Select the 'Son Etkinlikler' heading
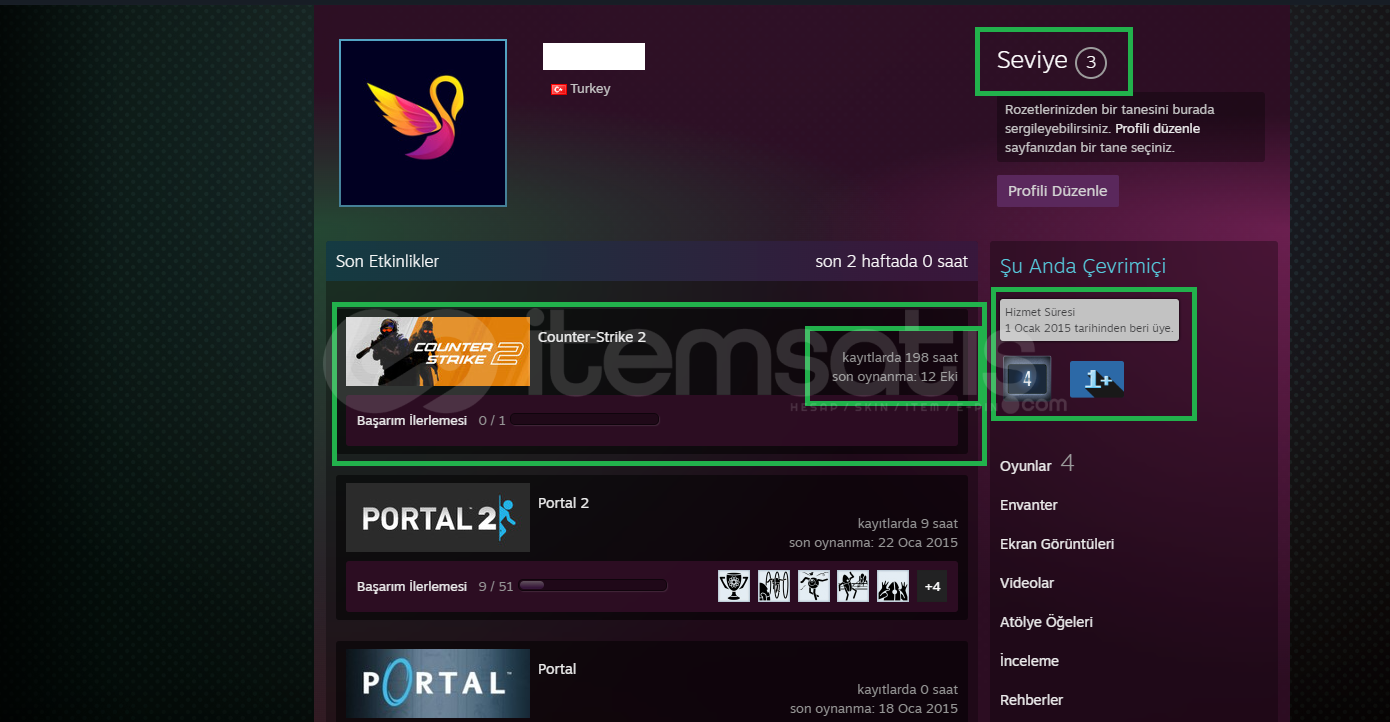The height and width of the screenshot is (722, 1390). pos(387,262)
